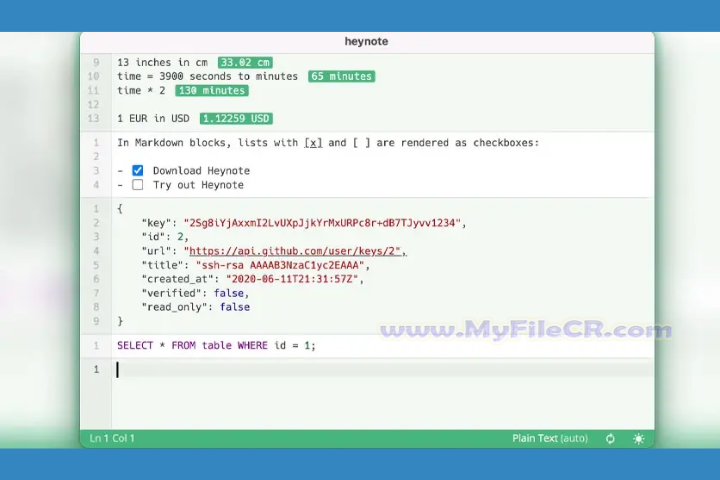Click the 1.12259 USD conversion result
This screenshot has height=480, width=720.
[235, 119]
